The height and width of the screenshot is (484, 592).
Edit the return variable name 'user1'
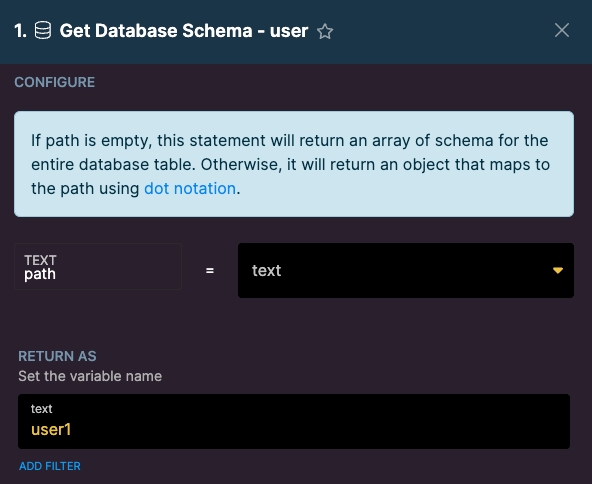294,421
